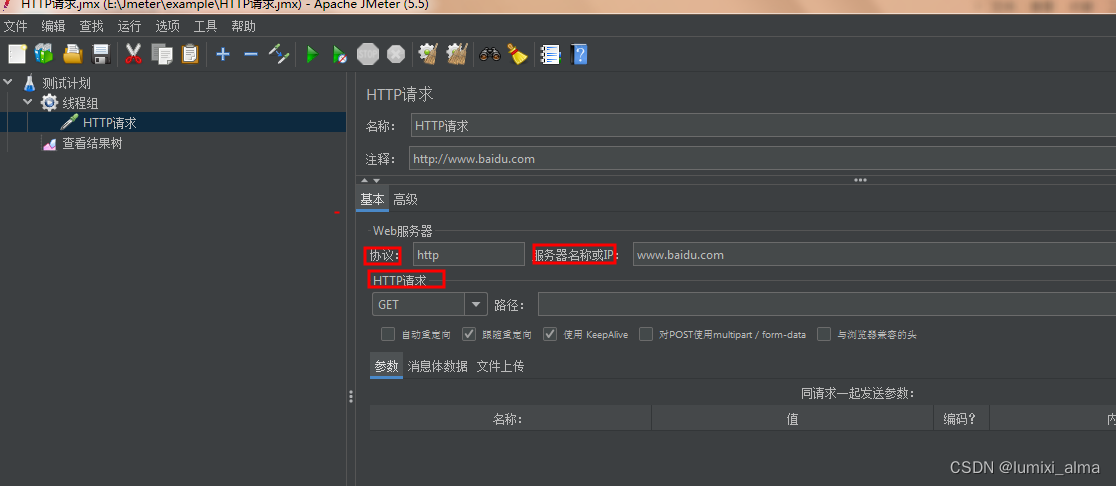
Task: Click the Reset Search broom icon
Action: pos(517,54)
